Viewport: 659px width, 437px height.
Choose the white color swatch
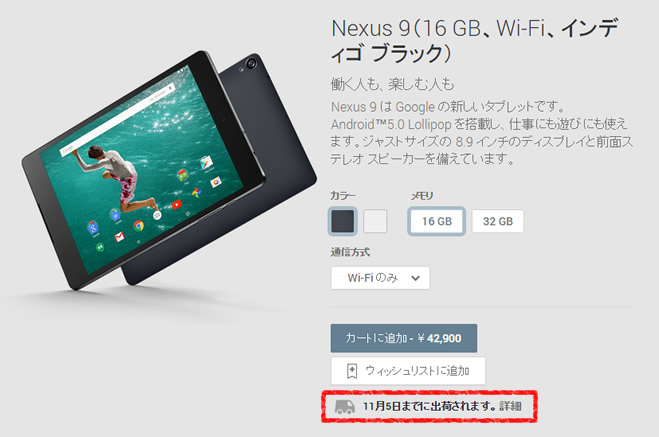[375, 221]
